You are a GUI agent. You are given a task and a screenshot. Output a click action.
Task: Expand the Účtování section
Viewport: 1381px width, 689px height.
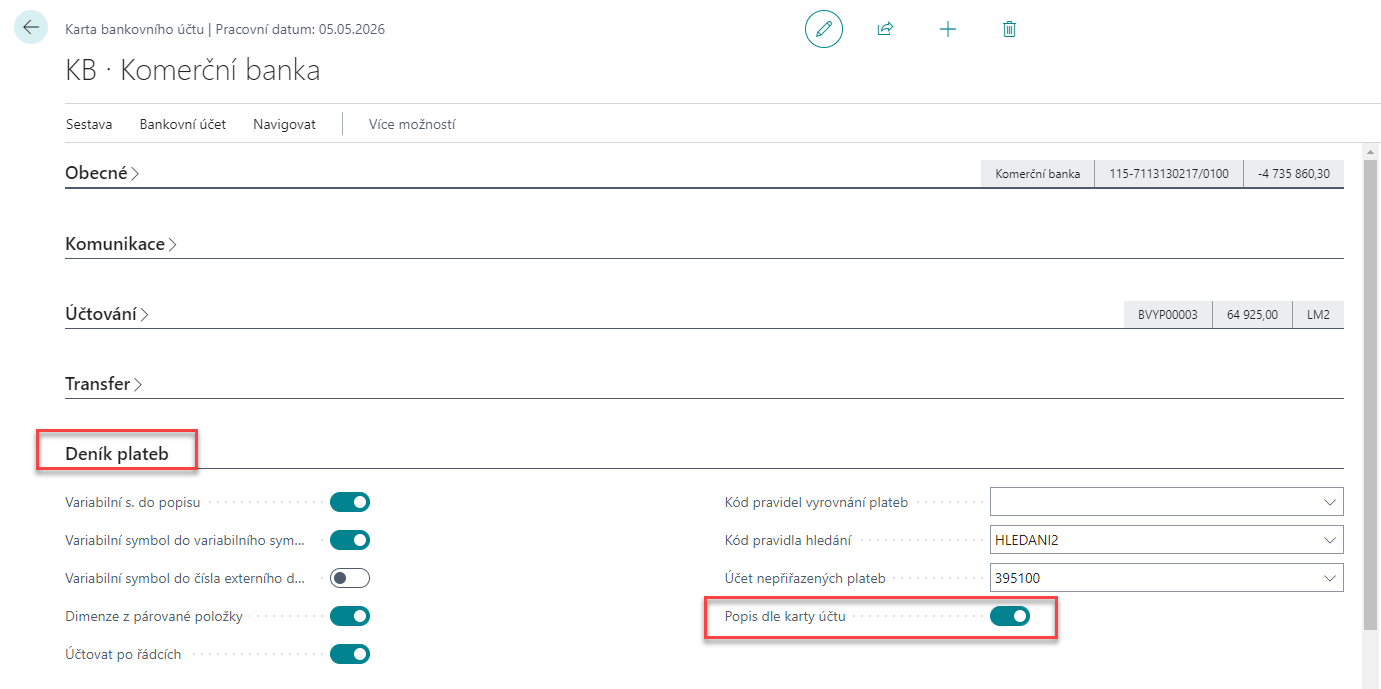pos(107,314)
